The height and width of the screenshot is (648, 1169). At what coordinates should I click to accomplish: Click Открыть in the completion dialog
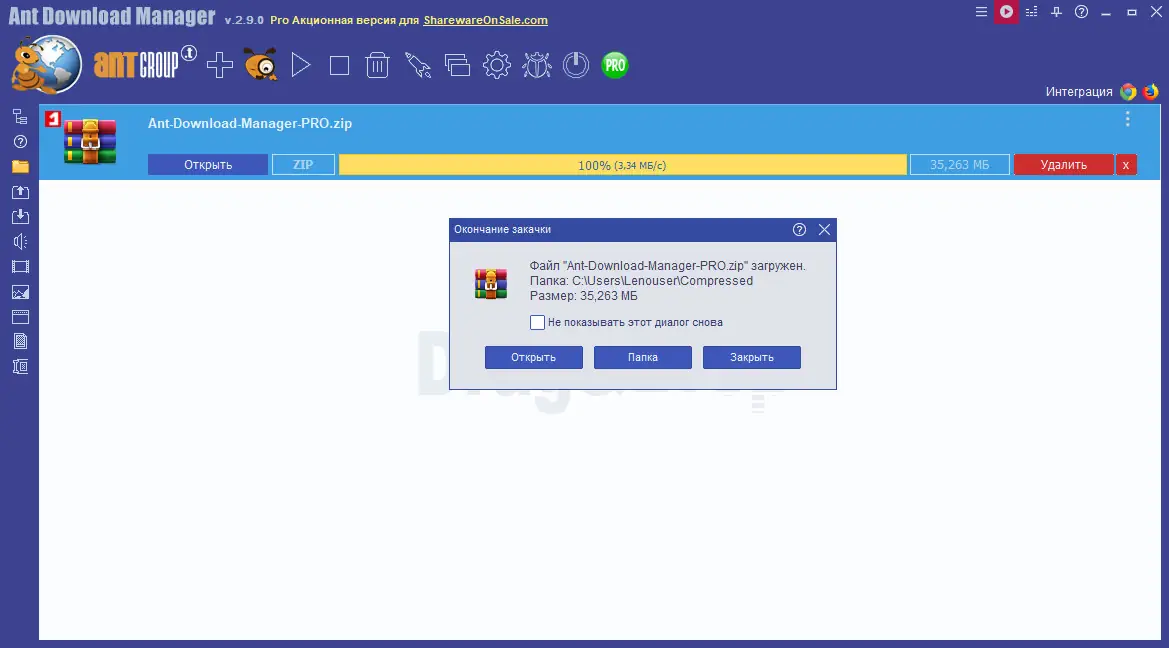533,357
